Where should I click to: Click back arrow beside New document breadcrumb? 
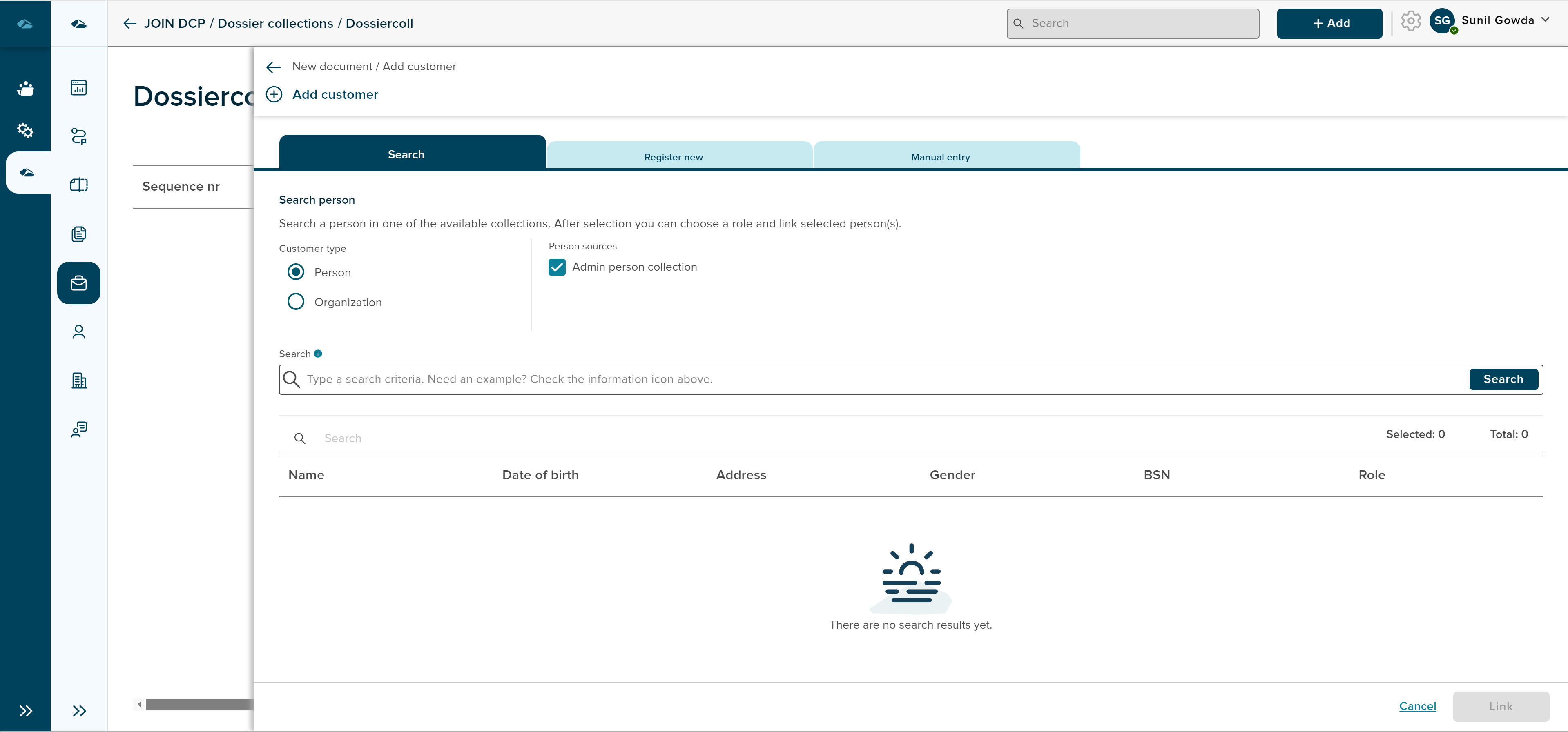(x=273, y=67)
